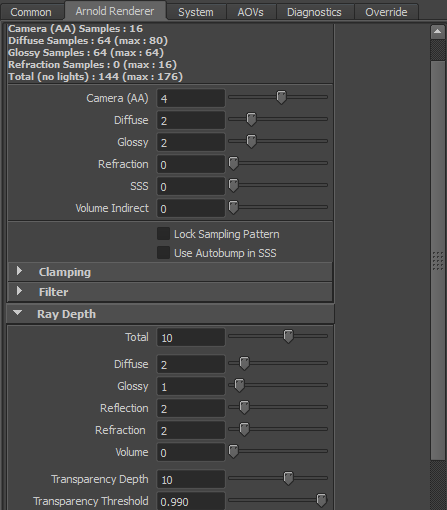Click the Ray Depth Diffuse value field

coord(191,364)
